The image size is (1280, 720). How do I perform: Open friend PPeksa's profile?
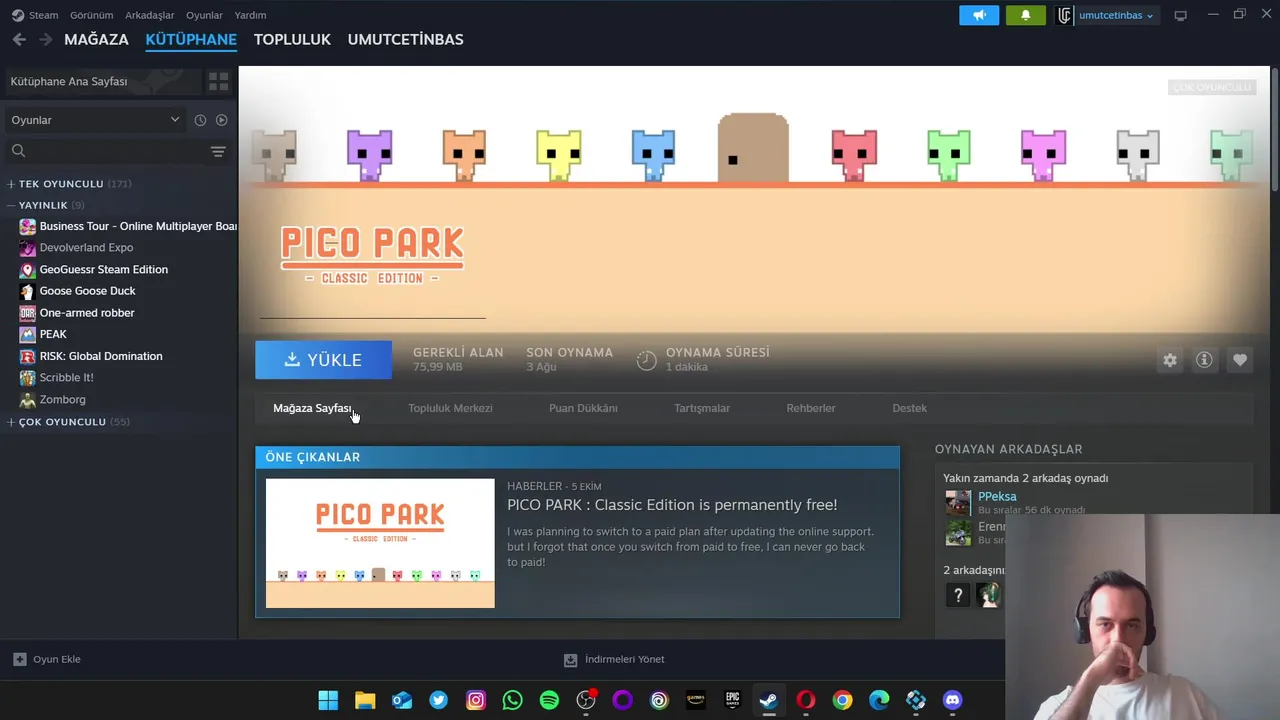pos(997,496)
